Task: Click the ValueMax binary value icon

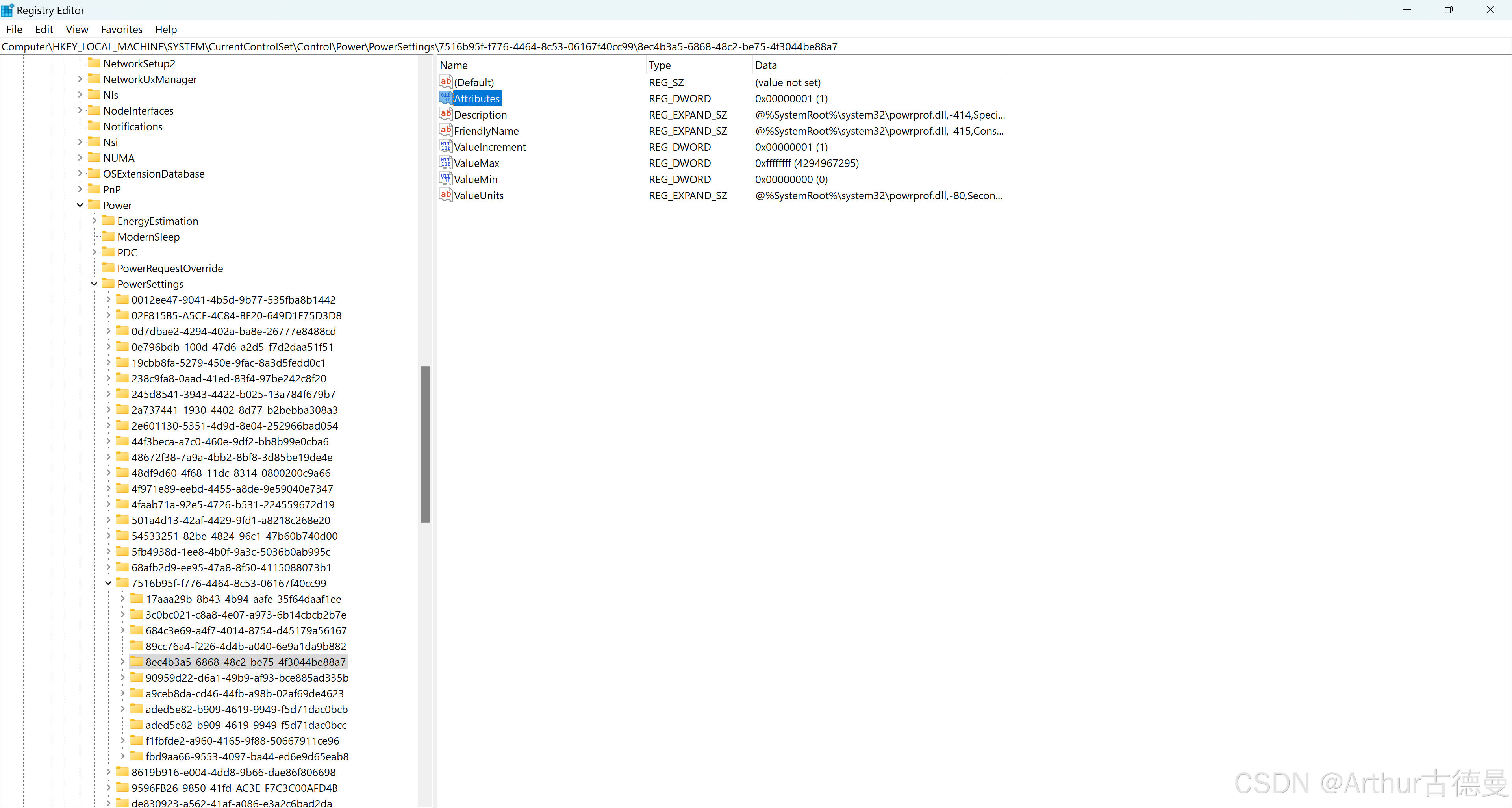Action: tap(445, 163)
